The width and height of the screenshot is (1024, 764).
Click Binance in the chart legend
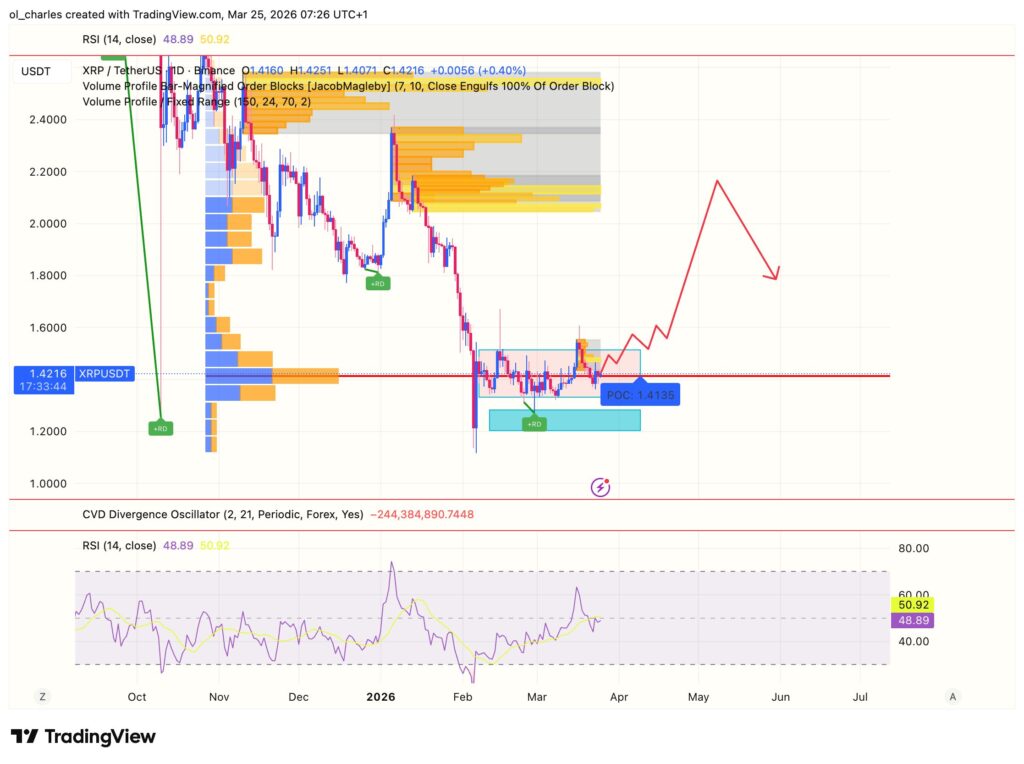[217, 71]
